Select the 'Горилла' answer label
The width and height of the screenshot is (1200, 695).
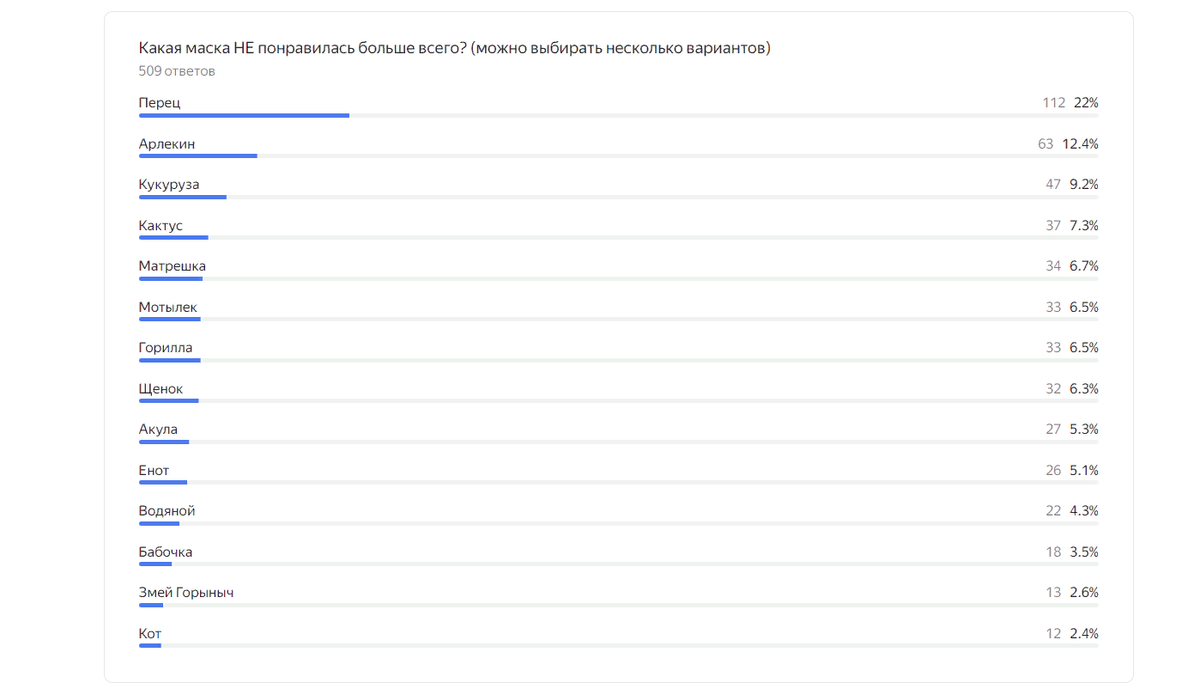click(x=166, y=348)
